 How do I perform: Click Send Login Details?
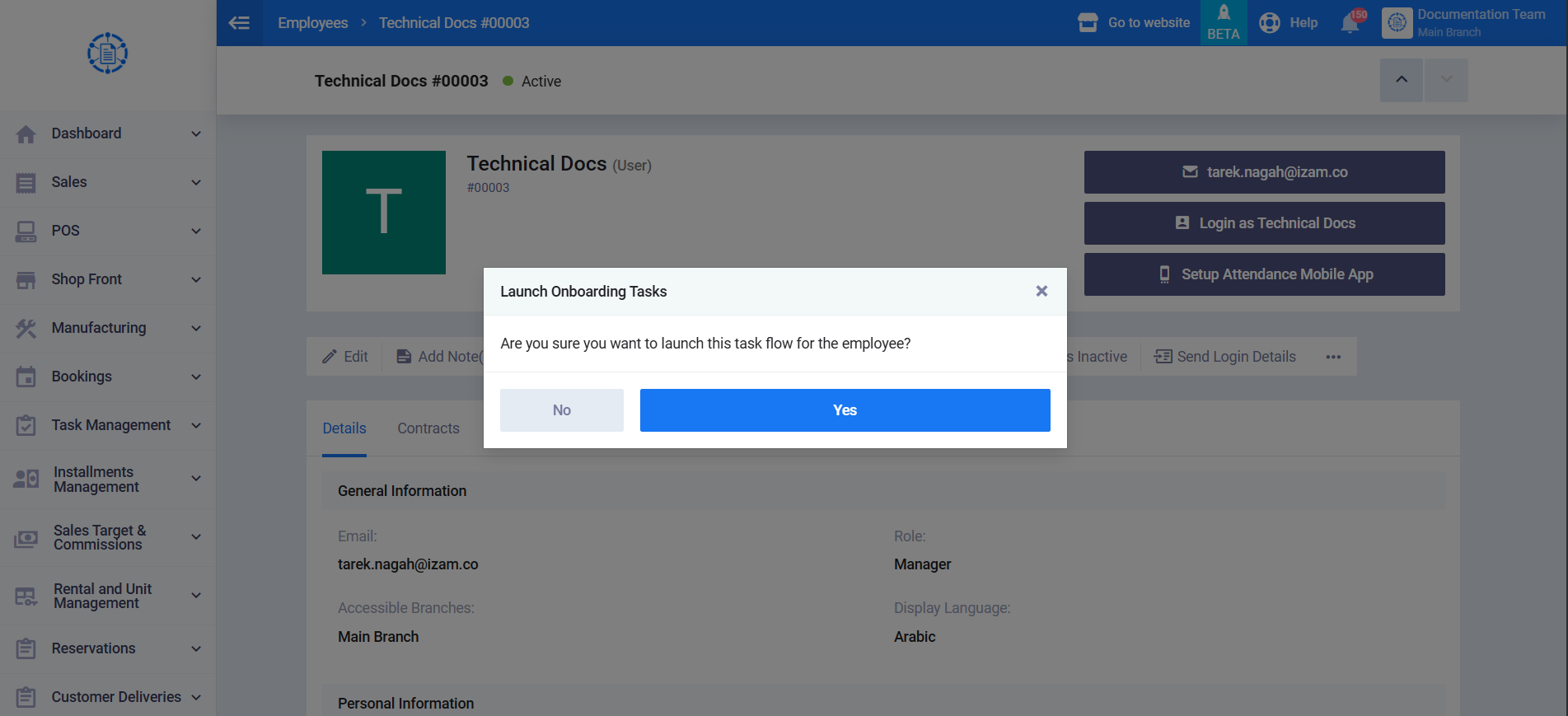point(1225,356)
